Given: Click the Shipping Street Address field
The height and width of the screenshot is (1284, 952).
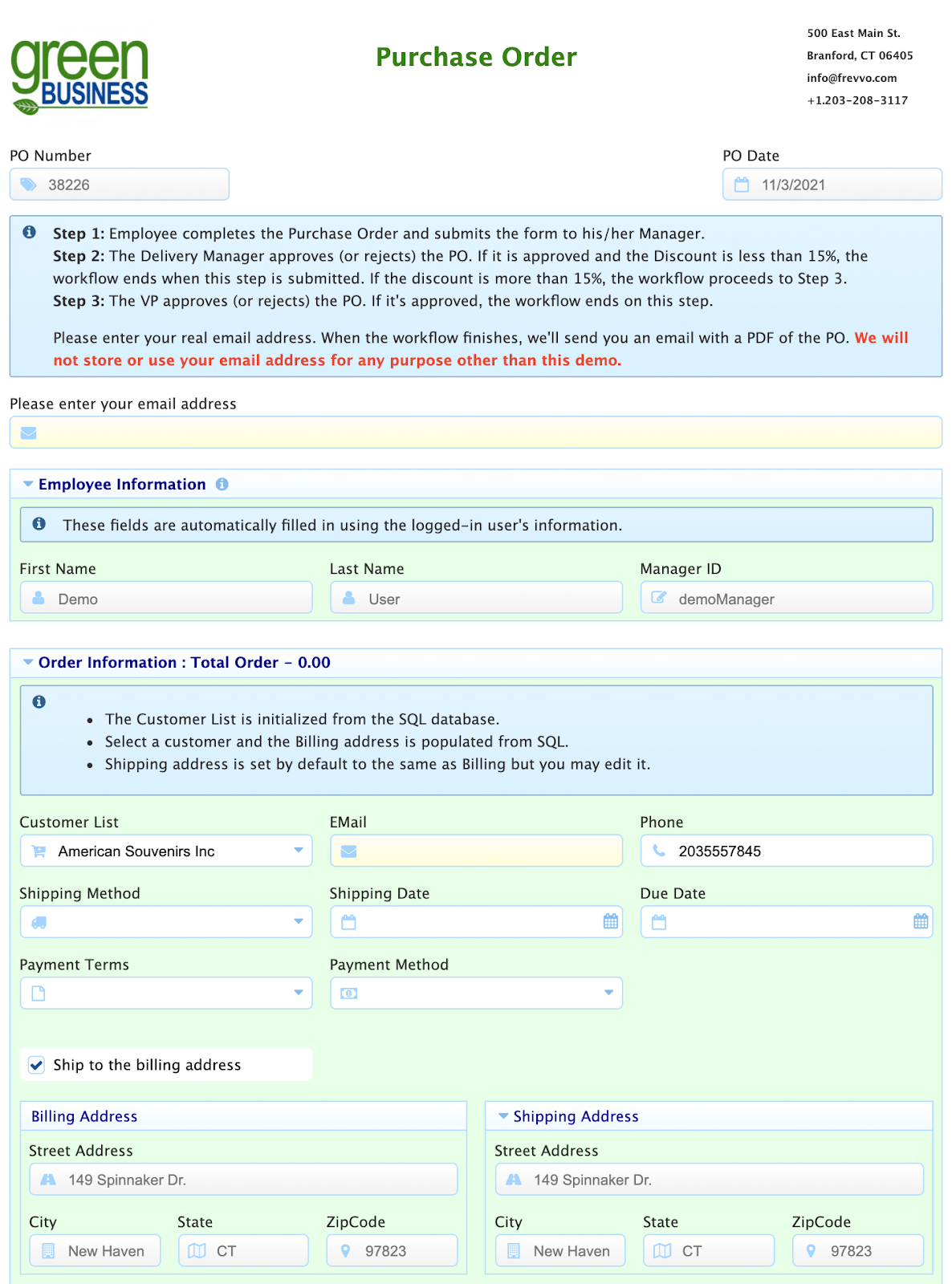Looking at the screenshot, I should [710, 1180].
